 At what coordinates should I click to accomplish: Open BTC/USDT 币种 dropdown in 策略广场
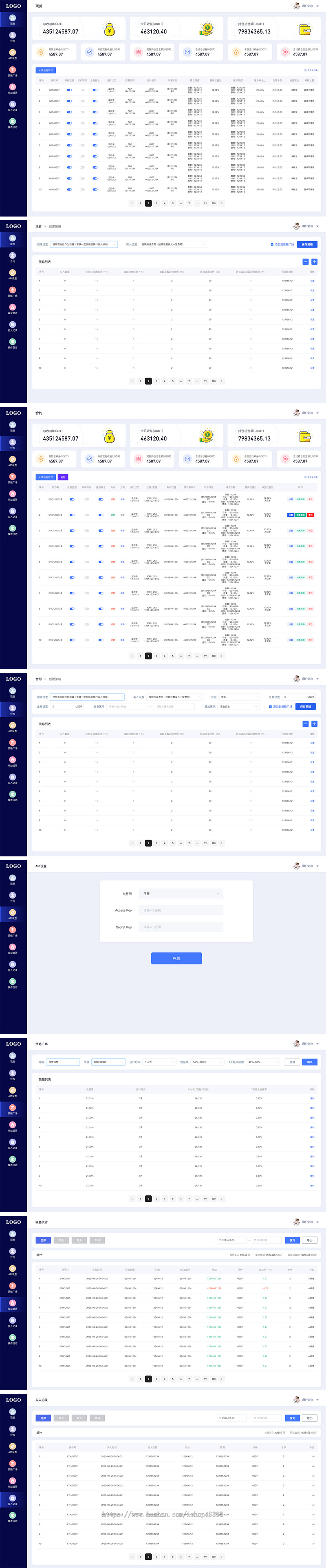pos(108,1062)
